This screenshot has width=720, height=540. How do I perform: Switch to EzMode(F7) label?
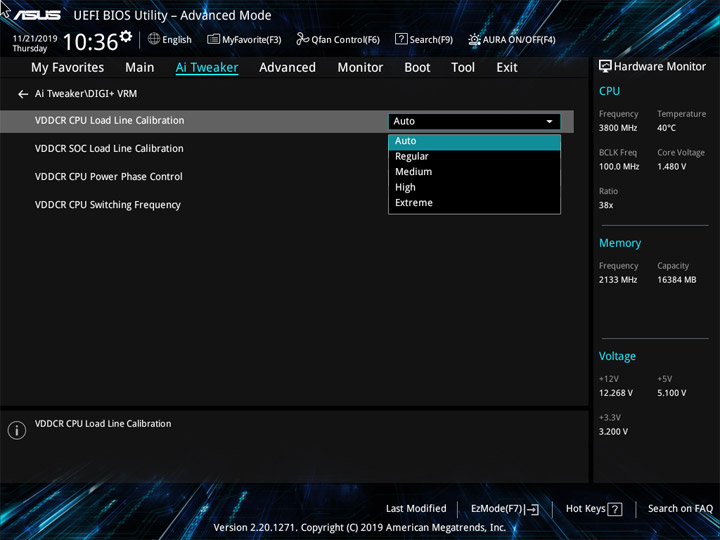point(497,509)
